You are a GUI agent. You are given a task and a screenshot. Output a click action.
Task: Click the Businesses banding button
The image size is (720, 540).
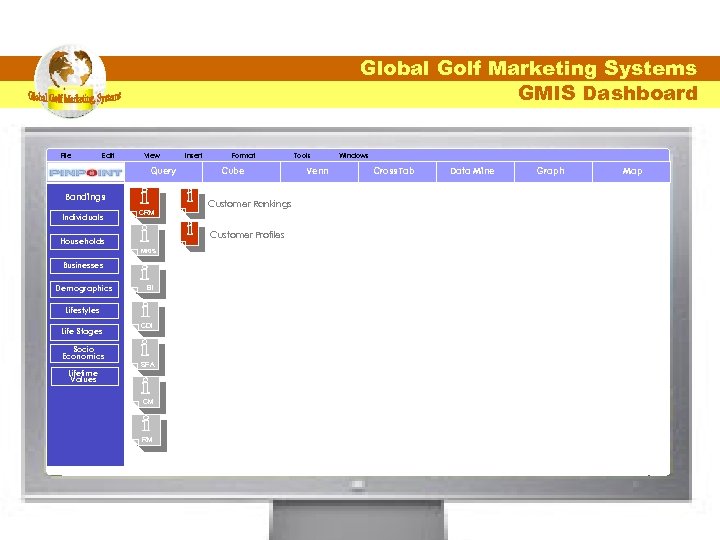pos(84,265)
